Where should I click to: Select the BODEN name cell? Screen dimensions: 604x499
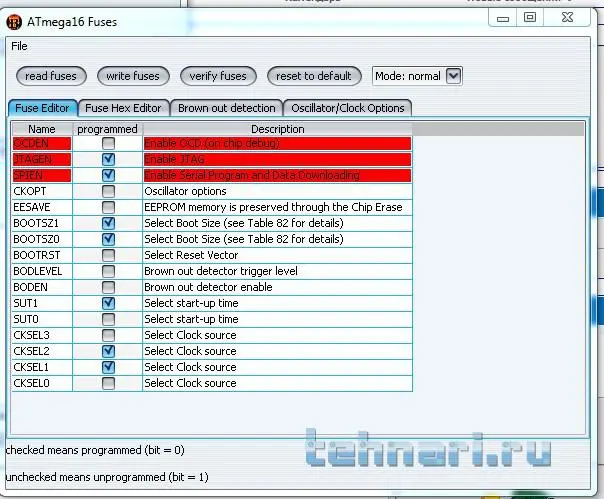click(42, 287)
